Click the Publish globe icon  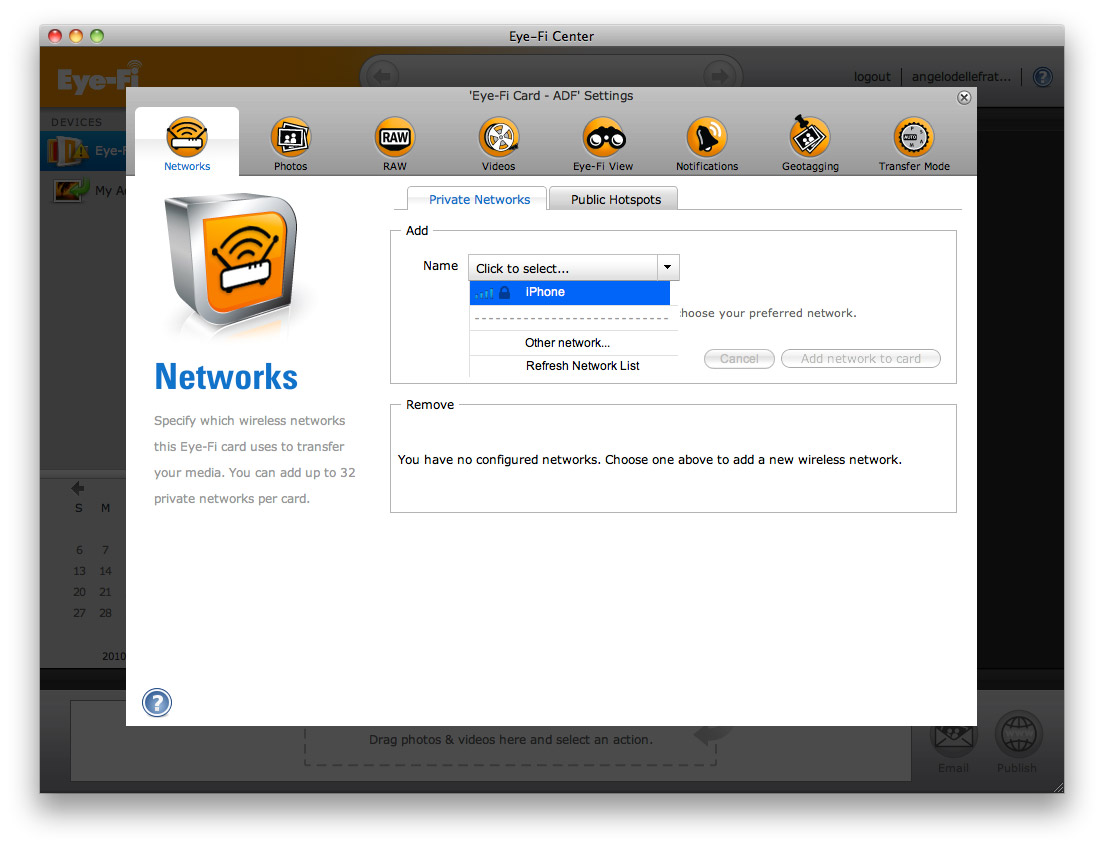click(1018, 735)
